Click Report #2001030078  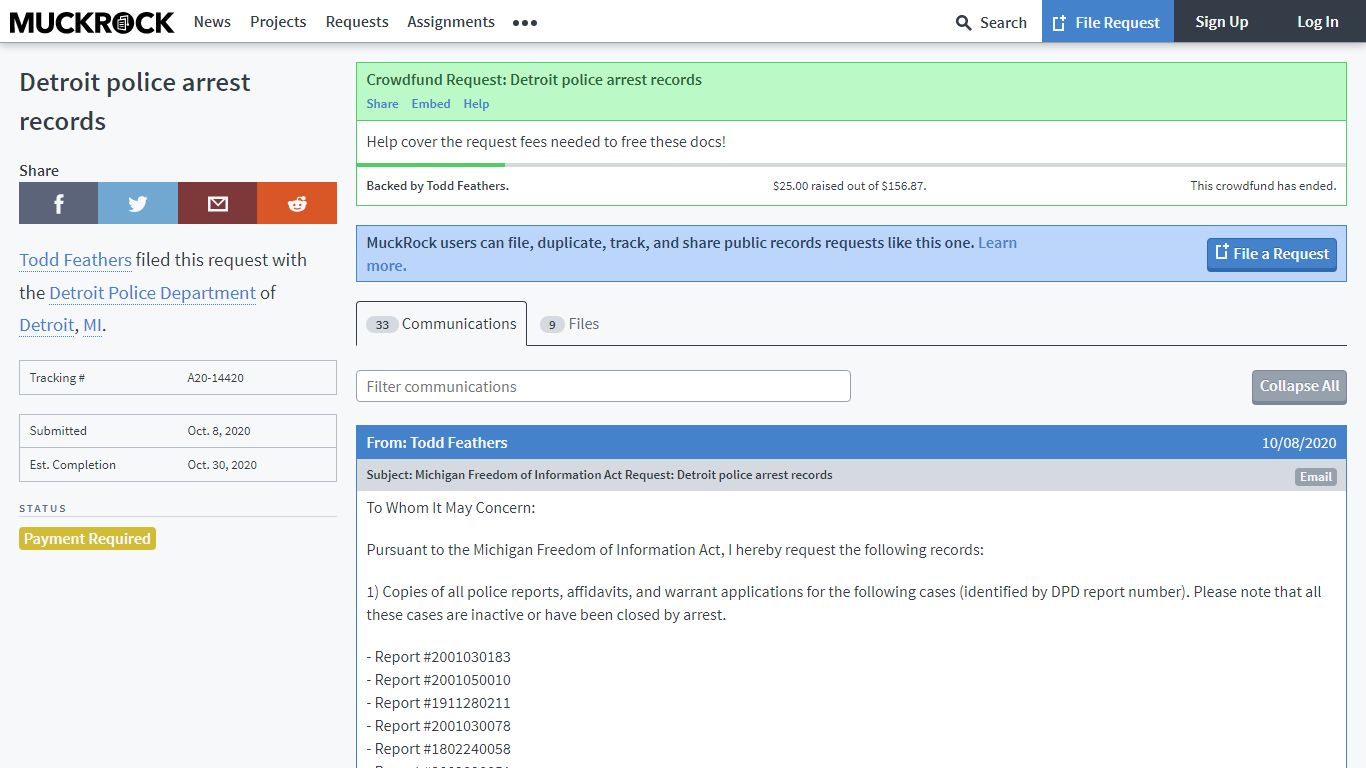pyautogui.click(x=438, y=726)
